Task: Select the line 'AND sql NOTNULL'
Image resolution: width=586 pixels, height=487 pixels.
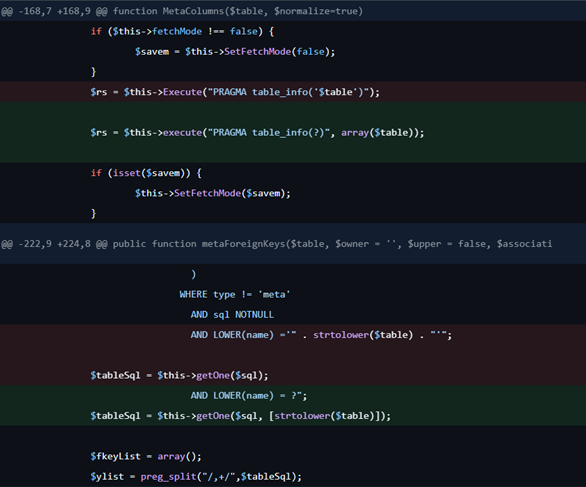Action: pos(293,315)
